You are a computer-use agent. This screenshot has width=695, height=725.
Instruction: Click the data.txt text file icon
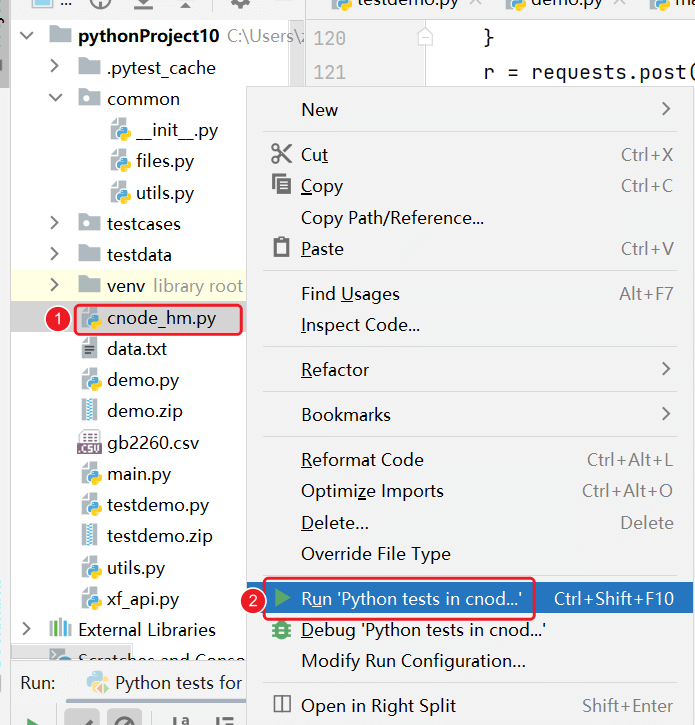[89, 349]
